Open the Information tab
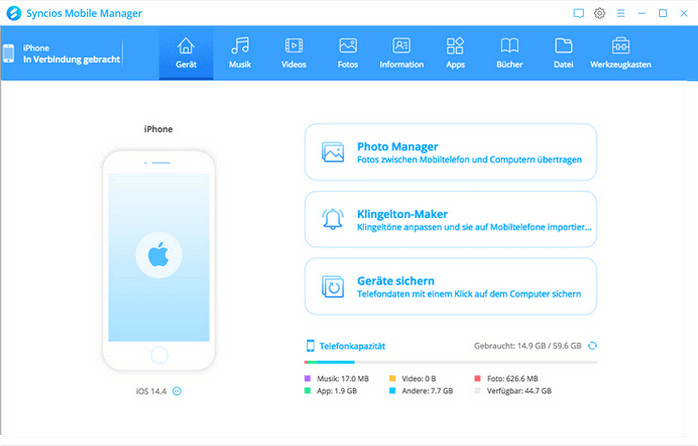Viewport: 698px width, 446px height. [402, 53]
